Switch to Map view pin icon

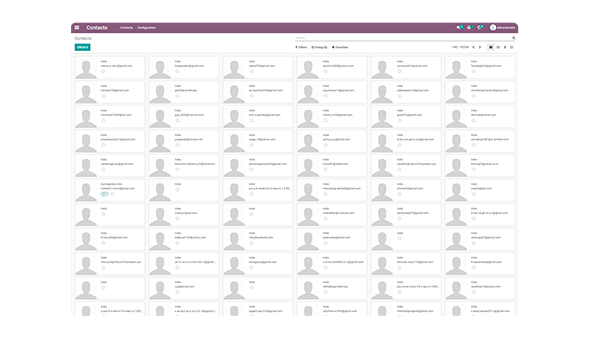click(x=505, y=47)
